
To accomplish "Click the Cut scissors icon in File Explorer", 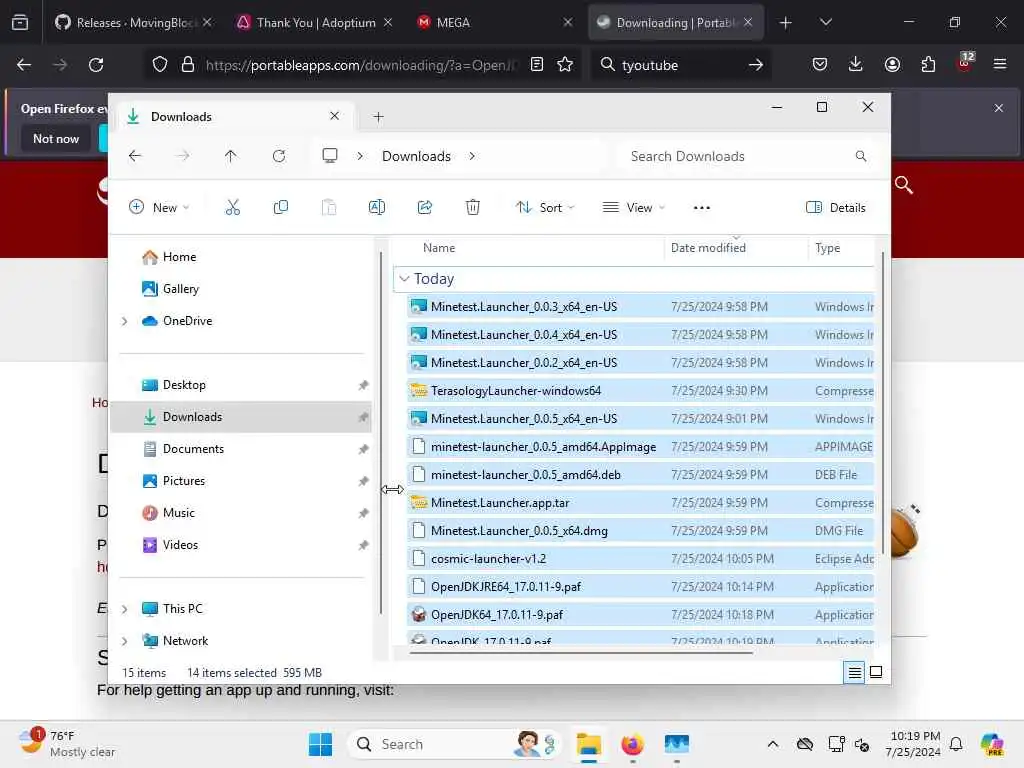I will tap(232, 208).
